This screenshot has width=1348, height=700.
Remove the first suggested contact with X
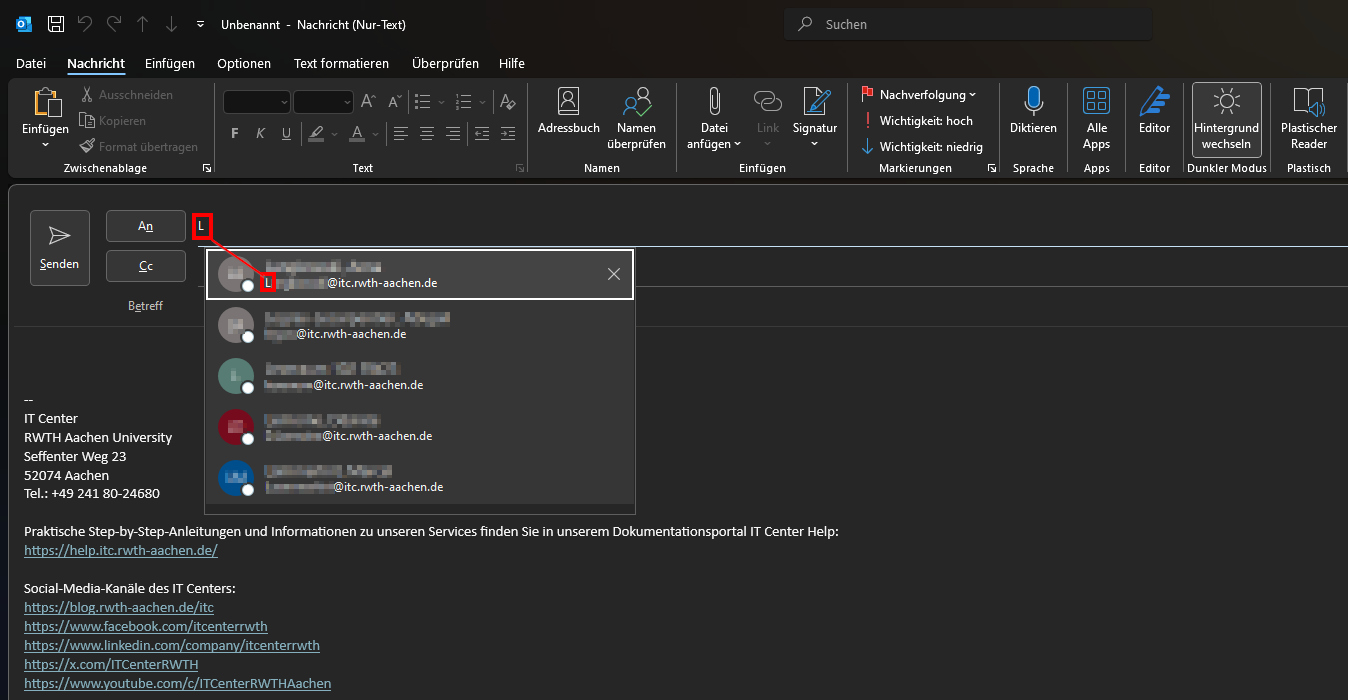point(614,274)
